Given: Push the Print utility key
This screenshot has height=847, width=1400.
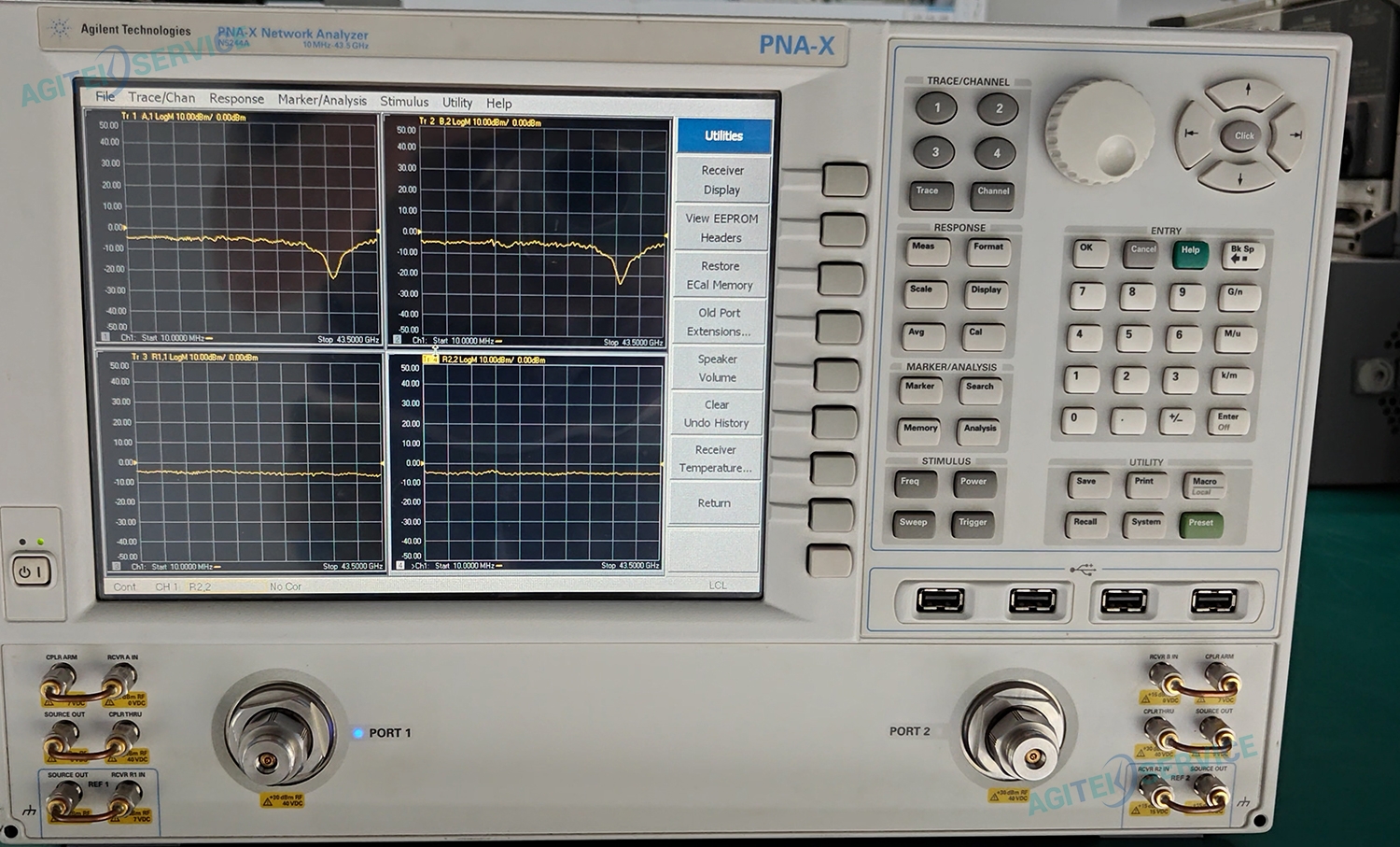Looking at the screenshot, I should [x=1146, y=485].
